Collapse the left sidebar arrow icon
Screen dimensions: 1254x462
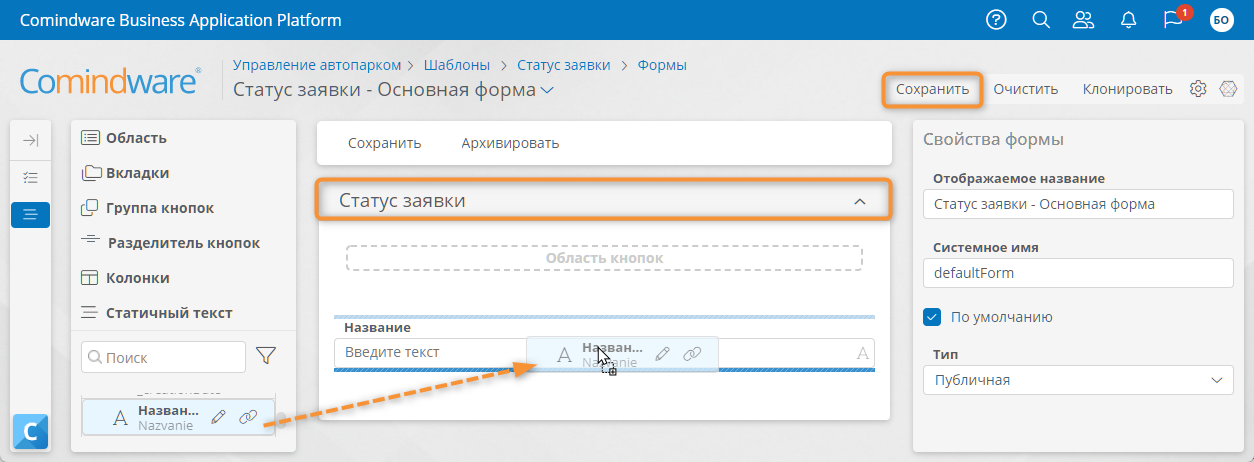pyautogui.click(x=30, y=141)
